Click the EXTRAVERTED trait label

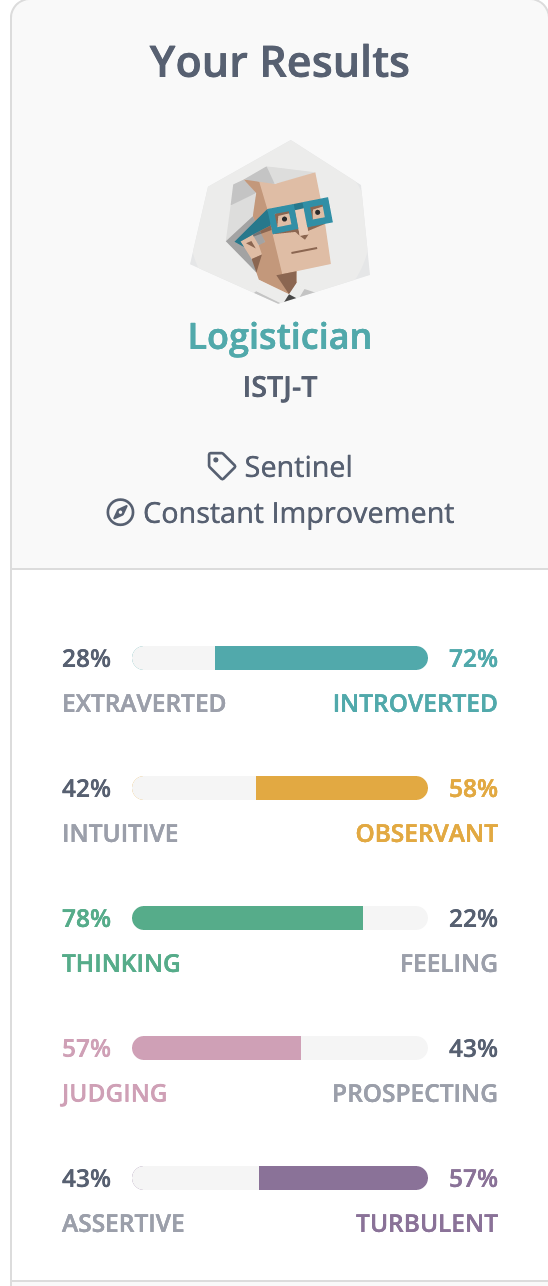[144, 703]
